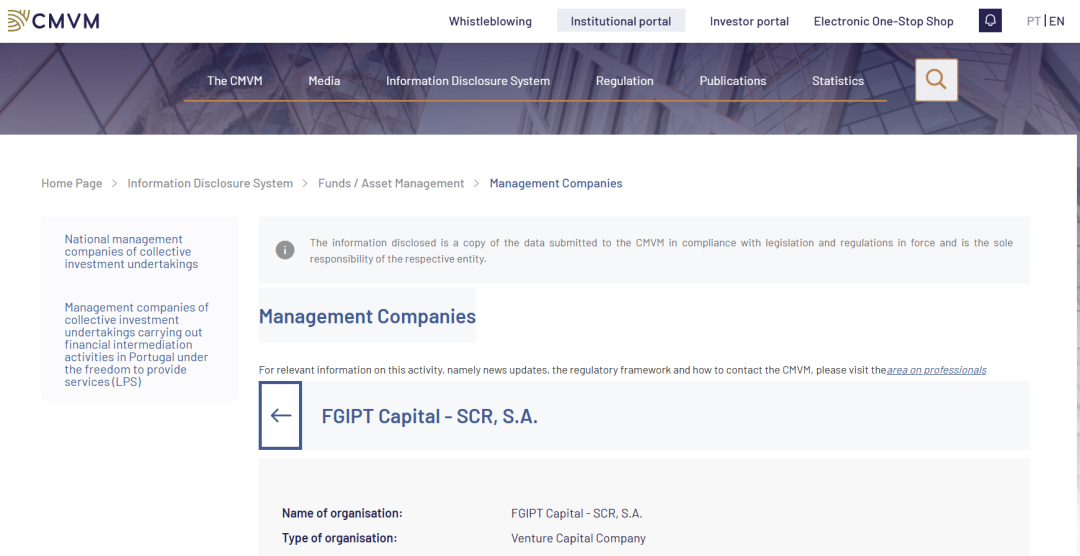Open the notifications bell icon
This screenshot has height=556, width=1080.
click(990, 21)
